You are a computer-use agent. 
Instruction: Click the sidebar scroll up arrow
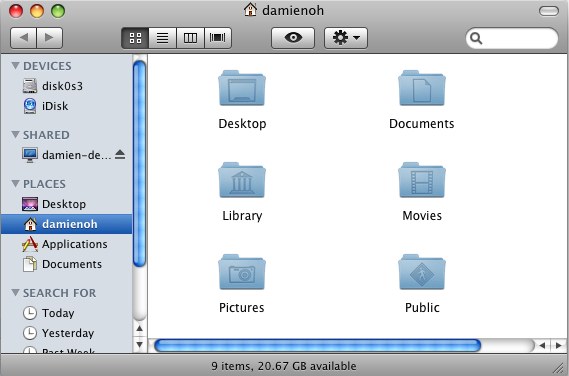(140, 329)
